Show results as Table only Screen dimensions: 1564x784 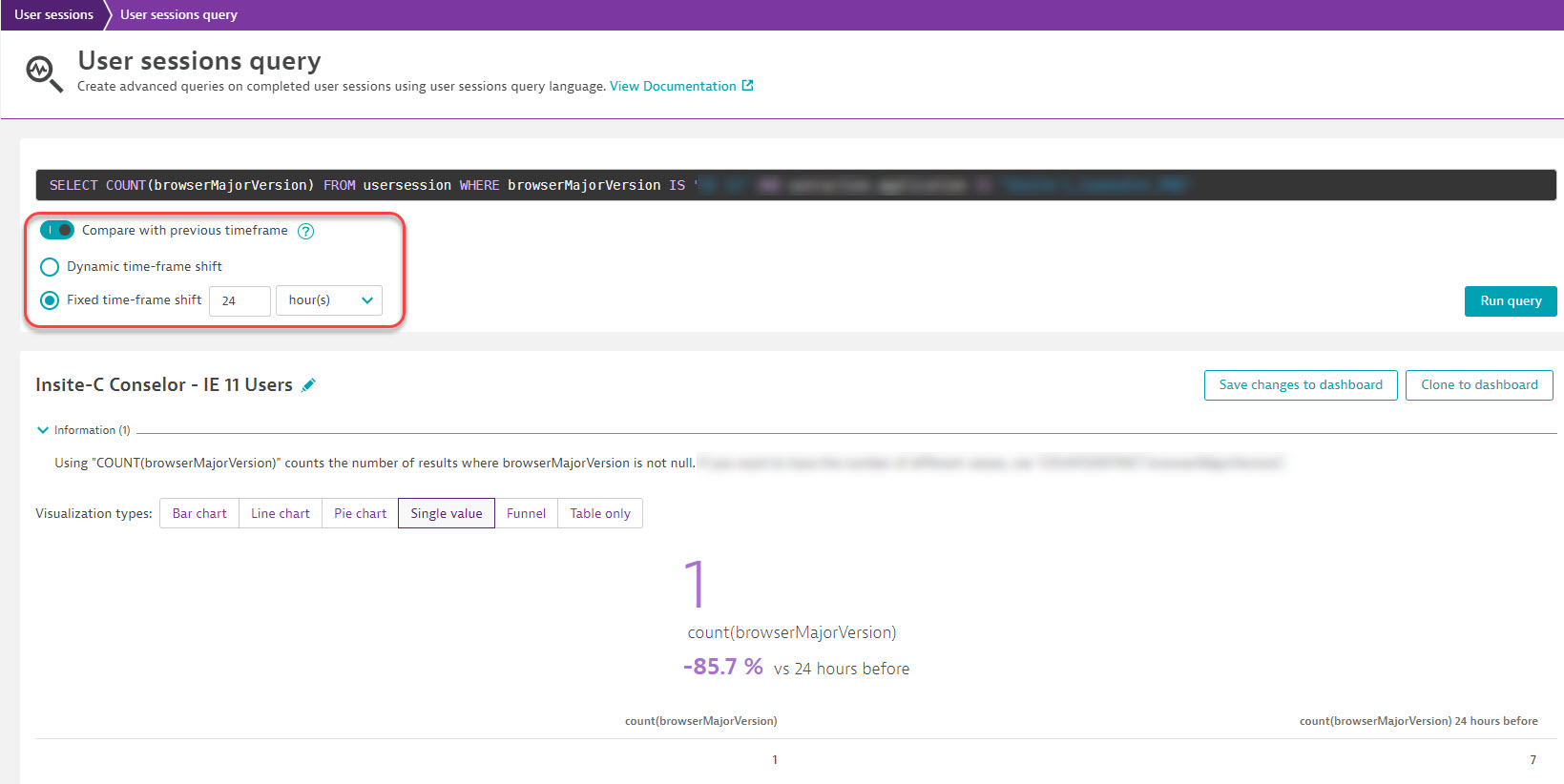(x=600, y=513)
